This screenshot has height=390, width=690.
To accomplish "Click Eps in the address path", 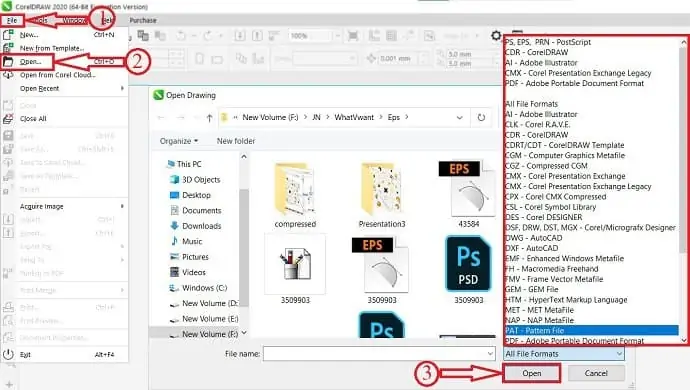I will click(x=393, y=117).
